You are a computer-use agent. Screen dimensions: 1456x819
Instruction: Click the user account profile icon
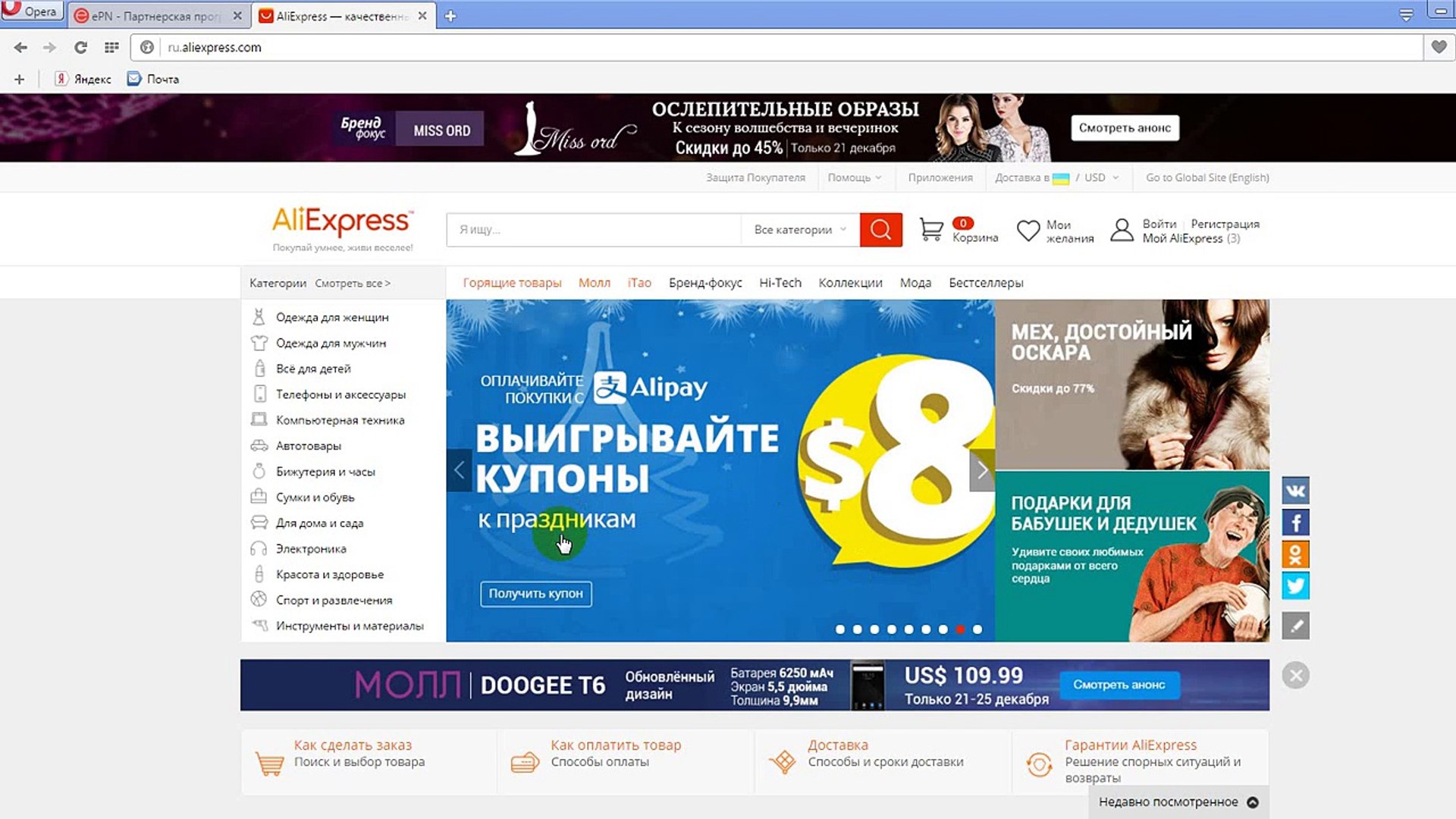coord(1122,230)
